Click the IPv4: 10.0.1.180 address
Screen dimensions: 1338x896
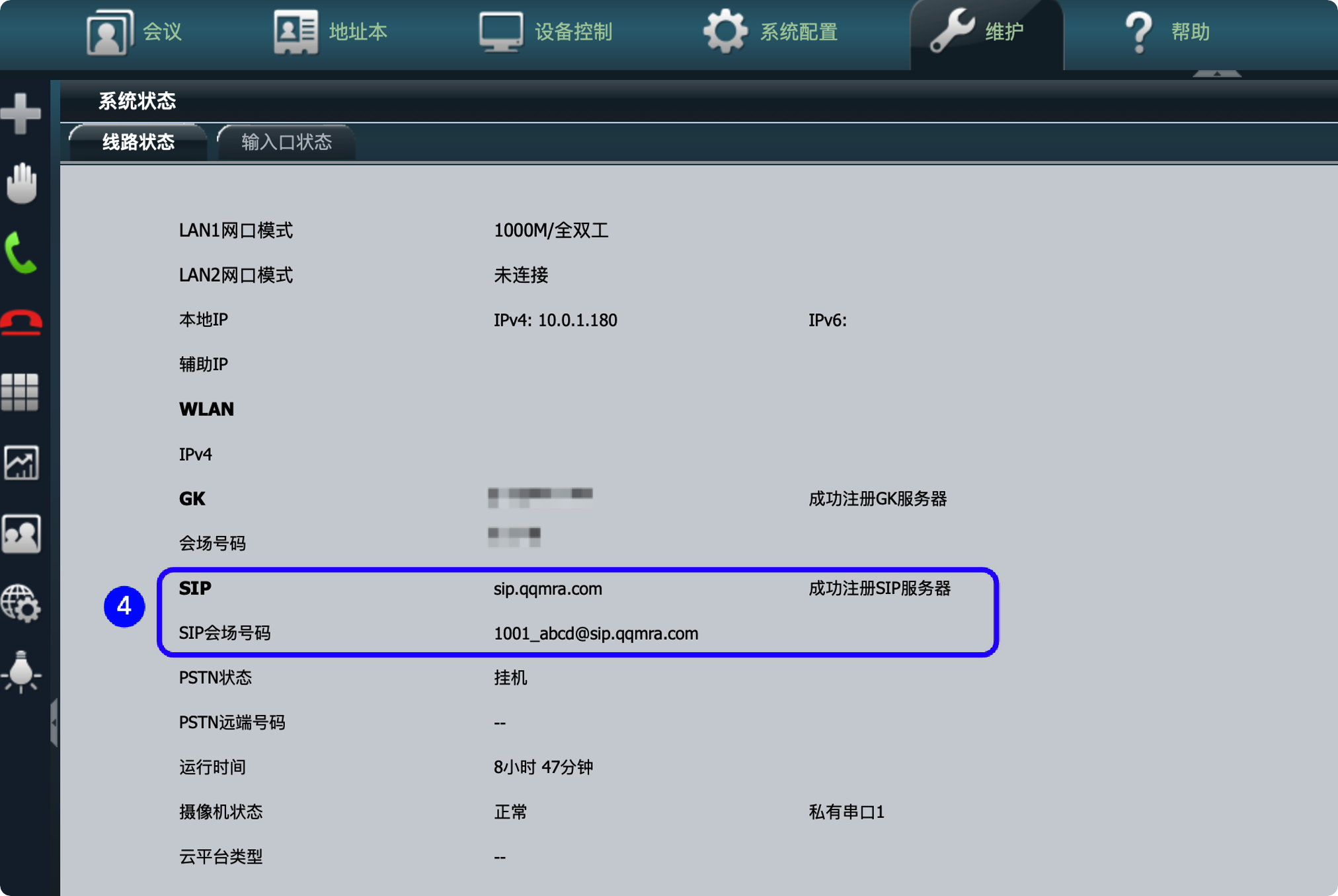coord(555,320)
